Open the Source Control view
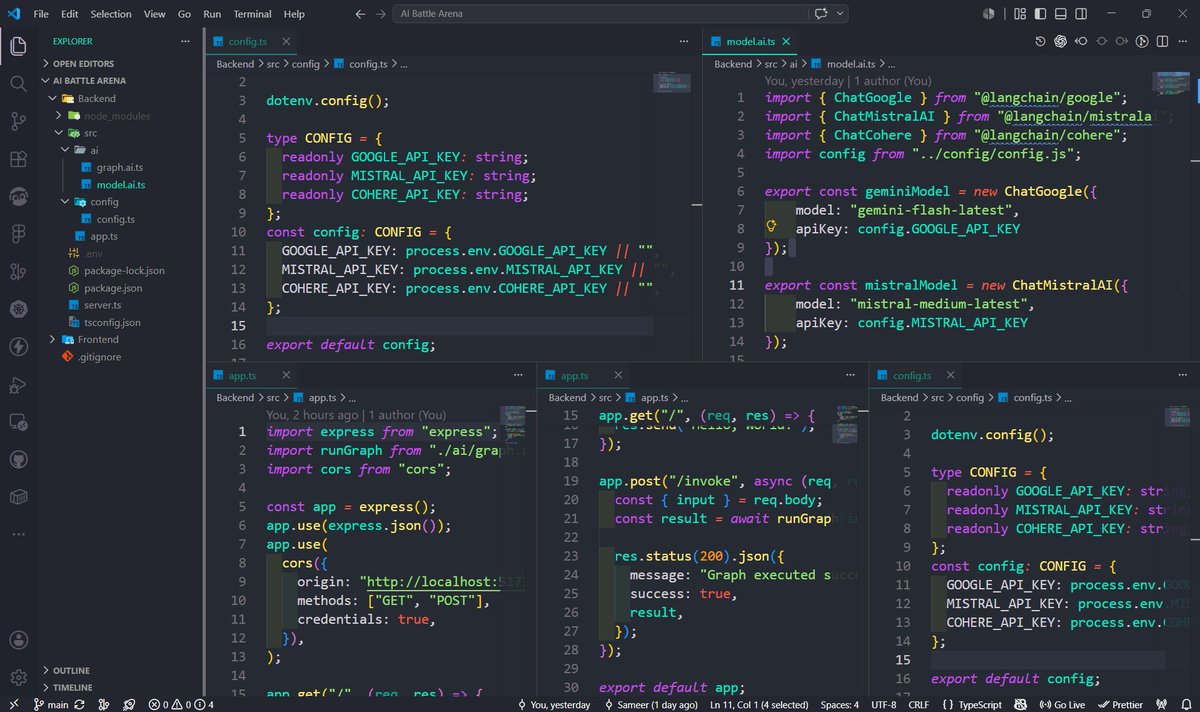 18,121
